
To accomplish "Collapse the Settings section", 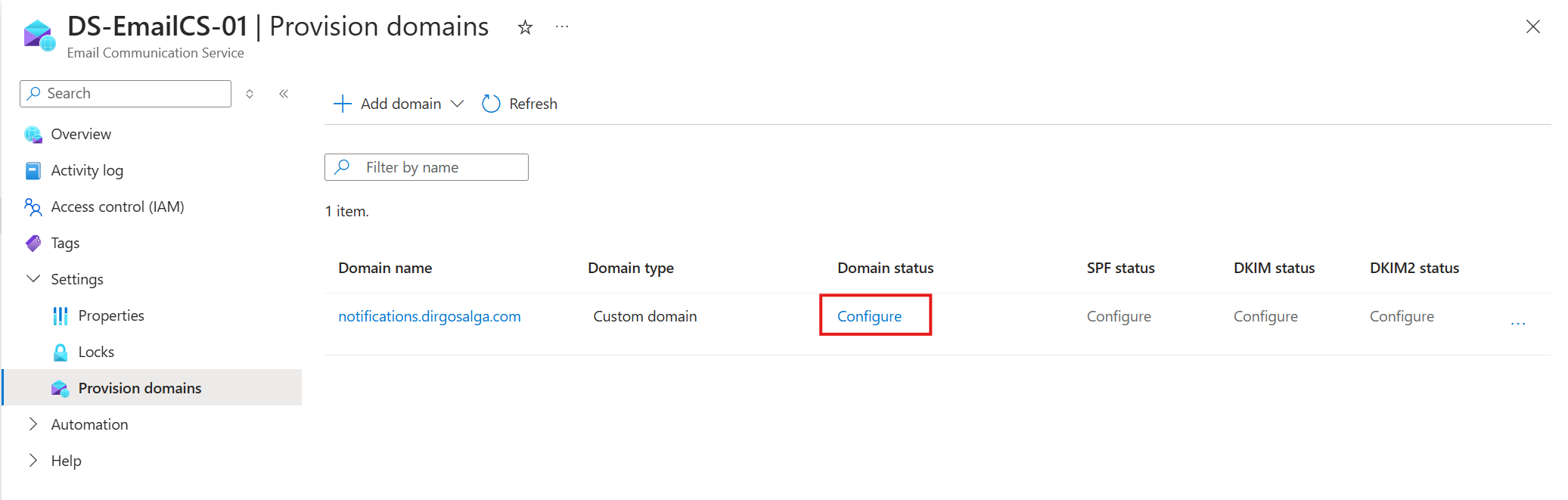I will pos(33,279).
